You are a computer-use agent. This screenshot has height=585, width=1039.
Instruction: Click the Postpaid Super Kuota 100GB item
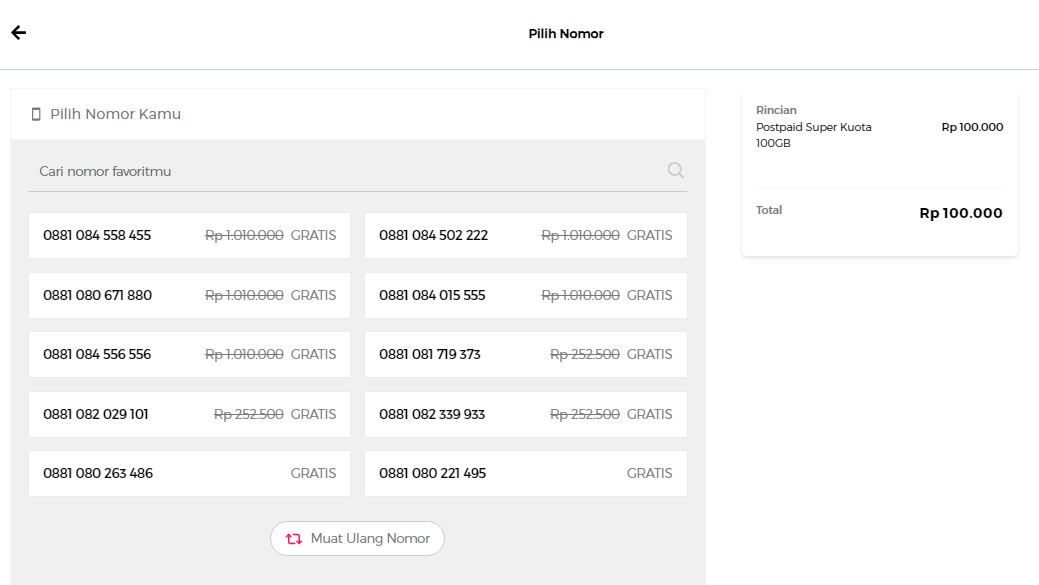pos(813,135)
